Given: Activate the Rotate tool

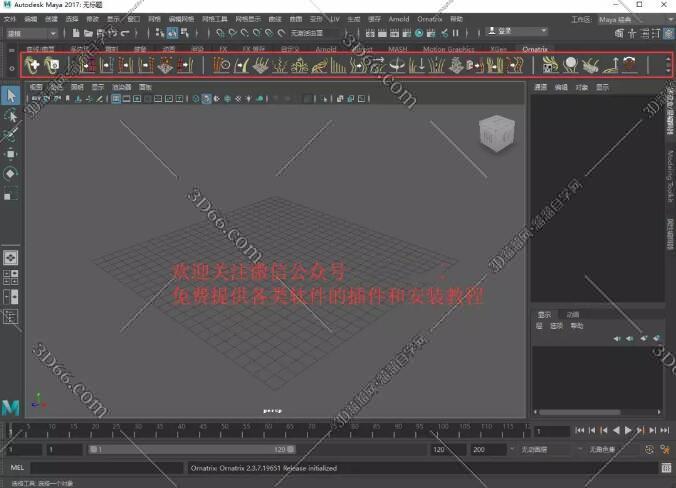Looking at the screenshot, I should [11, 173].
